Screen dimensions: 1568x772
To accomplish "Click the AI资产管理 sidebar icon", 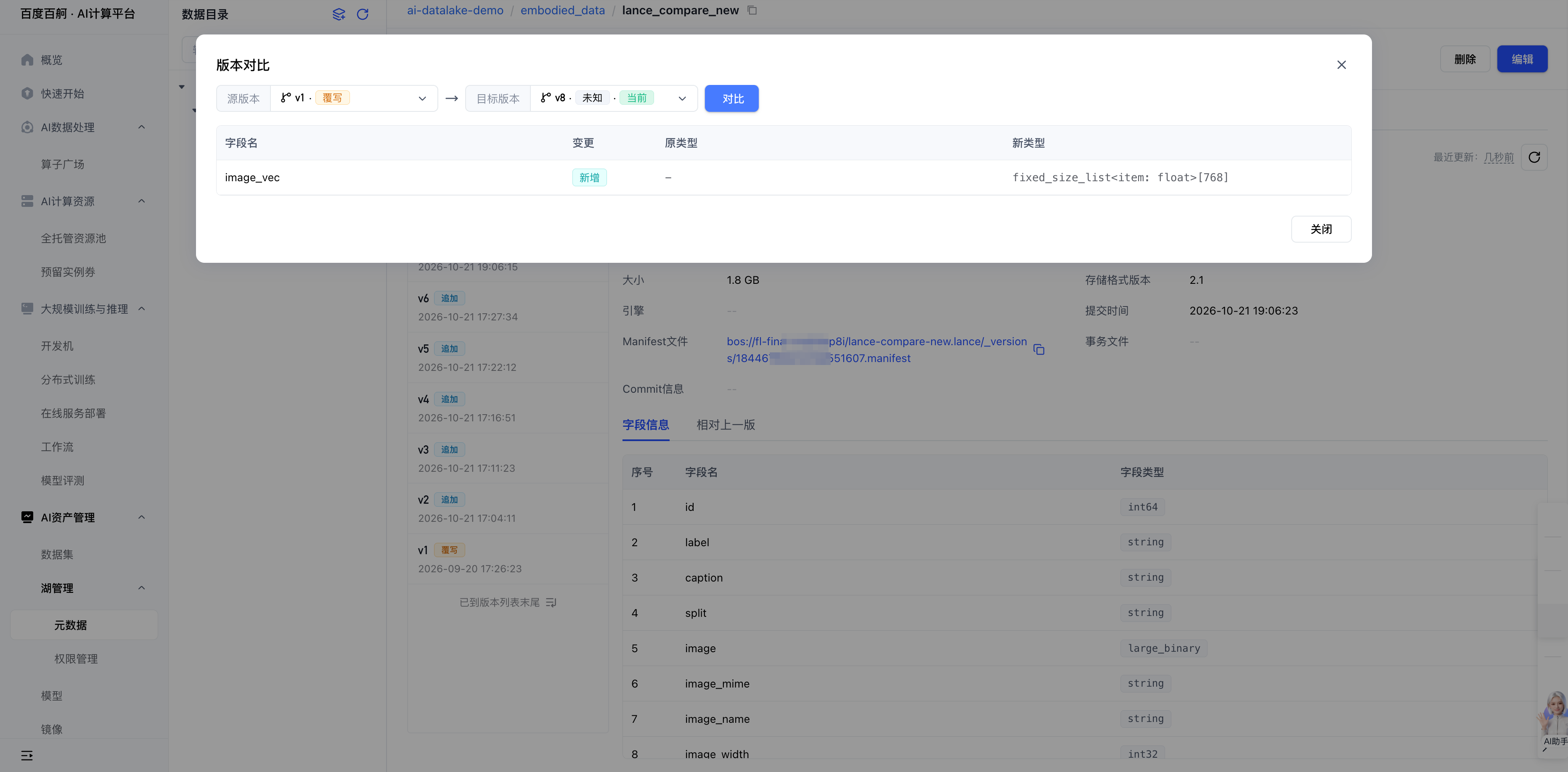I will click(27, 518).
